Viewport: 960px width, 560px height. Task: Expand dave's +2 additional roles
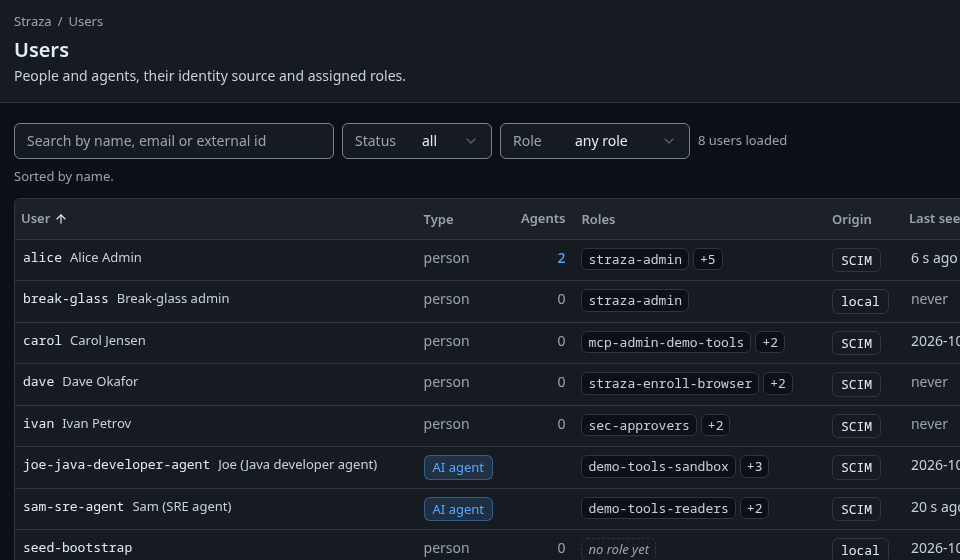point(778,384)
